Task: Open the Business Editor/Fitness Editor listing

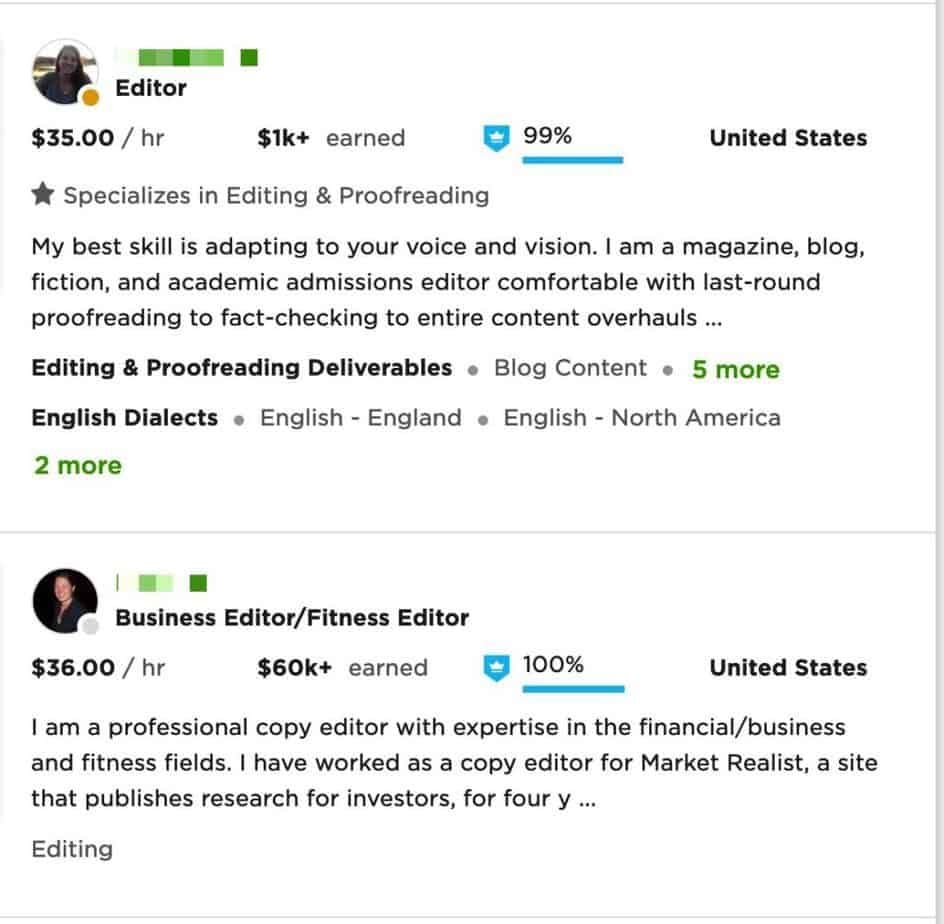Action: tap(293, 617)
